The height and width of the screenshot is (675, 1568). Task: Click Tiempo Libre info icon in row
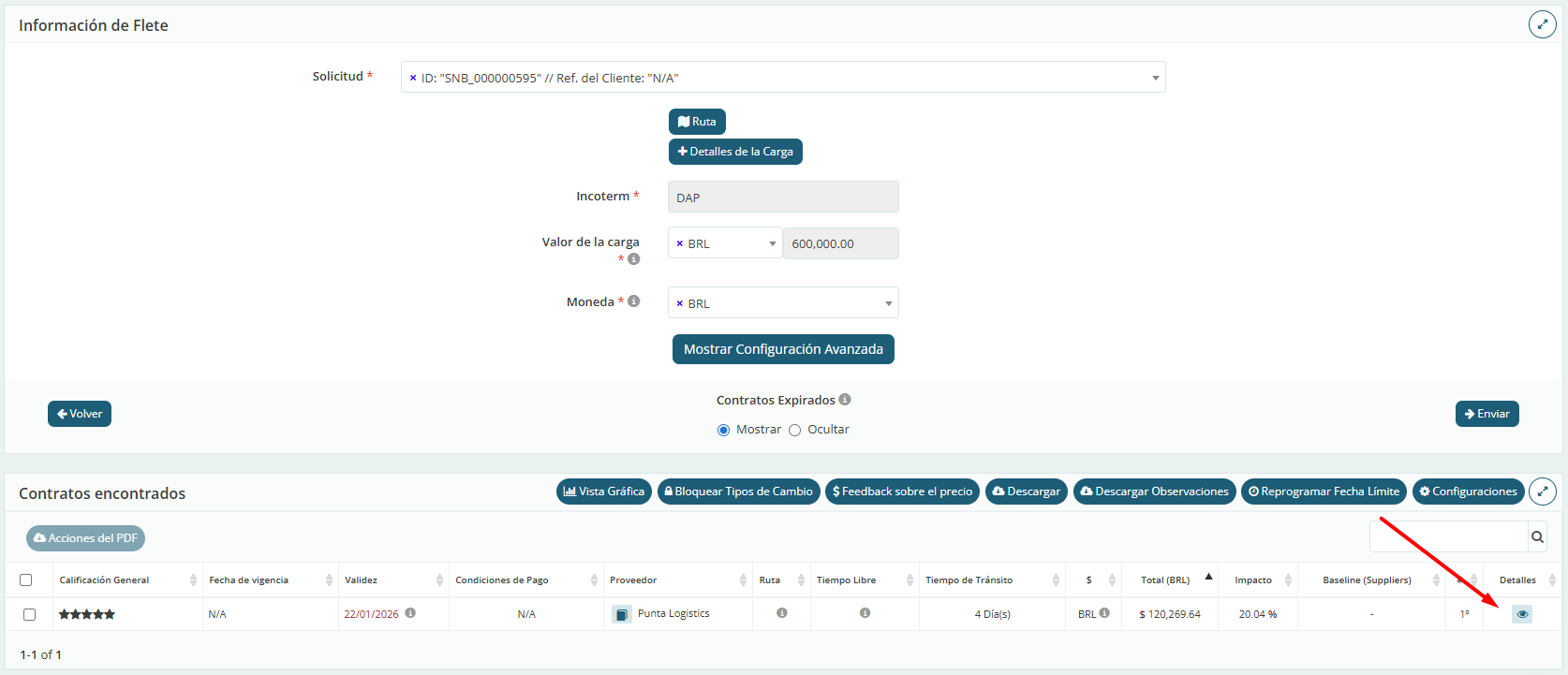[865, 613]
